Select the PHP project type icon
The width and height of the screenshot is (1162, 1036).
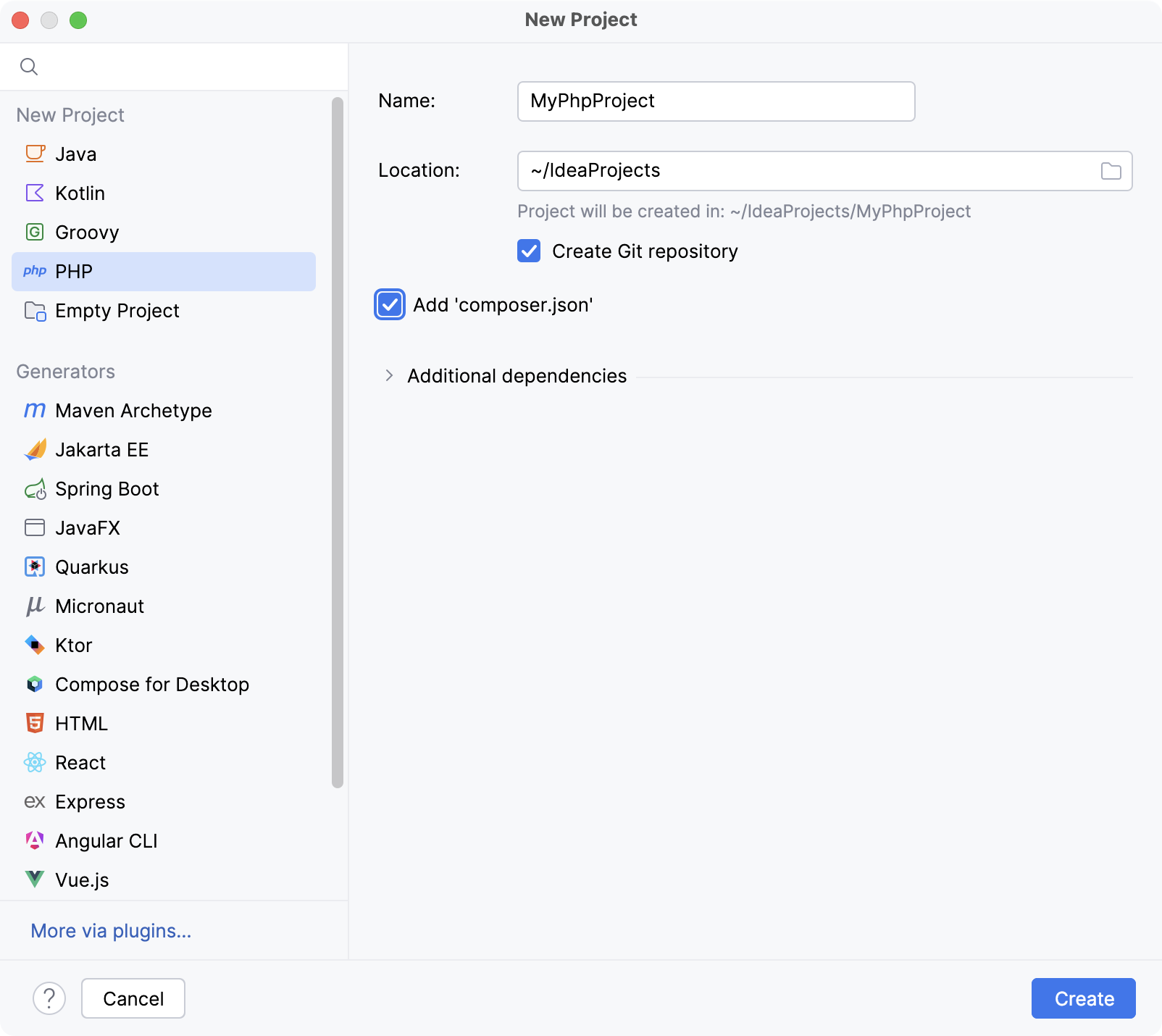coord(34,271)
